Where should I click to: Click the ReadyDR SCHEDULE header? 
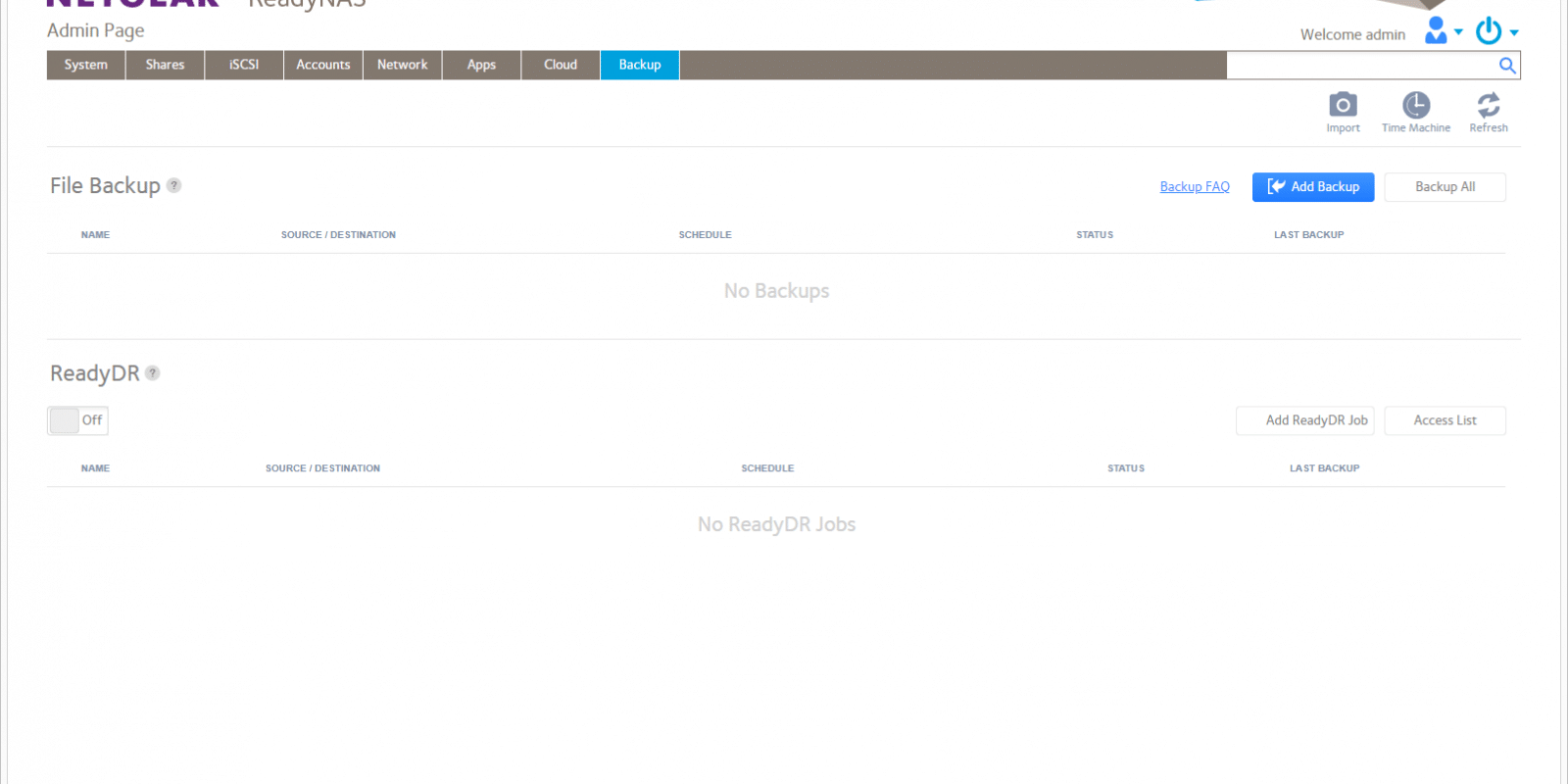coord(767,468)
